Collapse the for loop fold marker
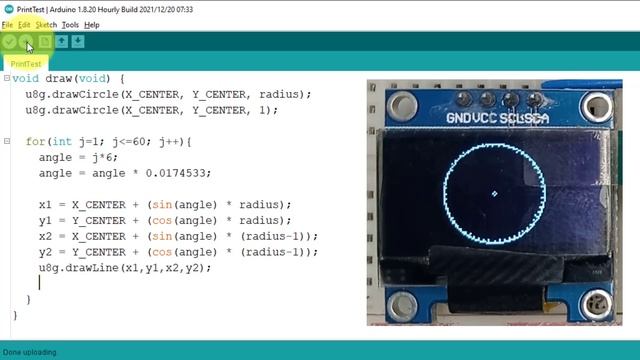The width and height of the screenshot is (640, 360). tap(7, 141)
